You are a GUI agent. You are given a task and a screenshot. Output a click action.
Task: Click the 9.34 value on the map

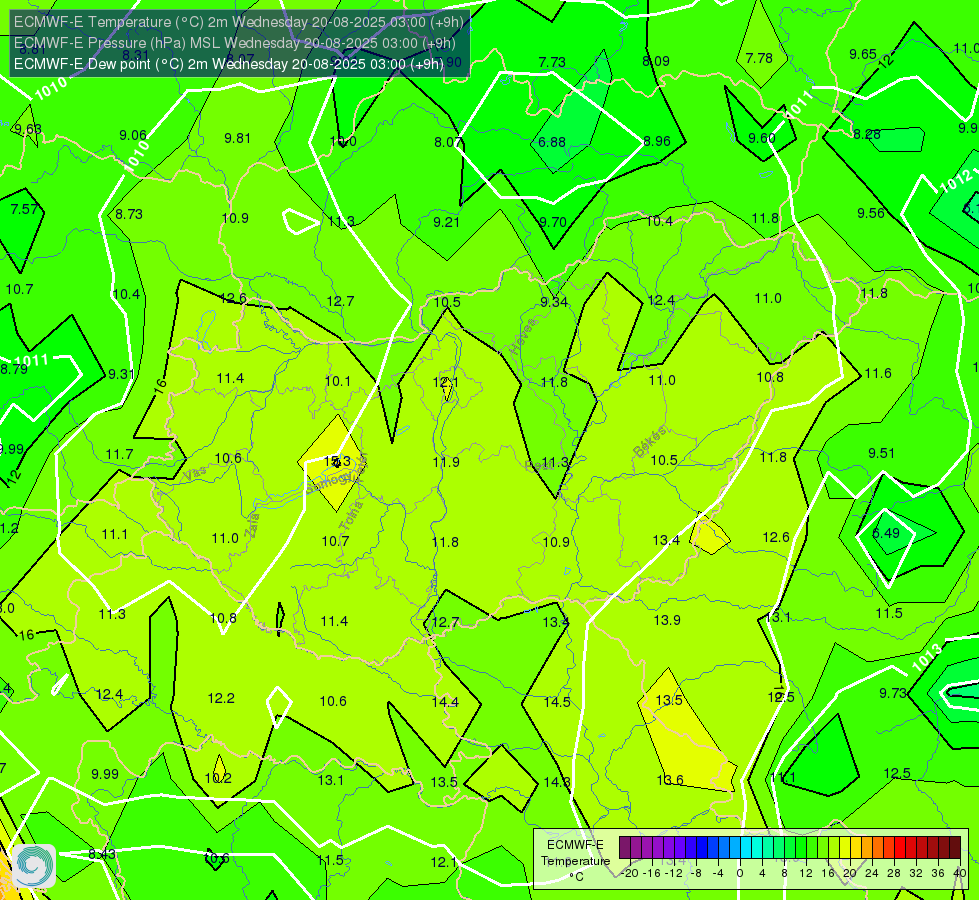[554, 302]
